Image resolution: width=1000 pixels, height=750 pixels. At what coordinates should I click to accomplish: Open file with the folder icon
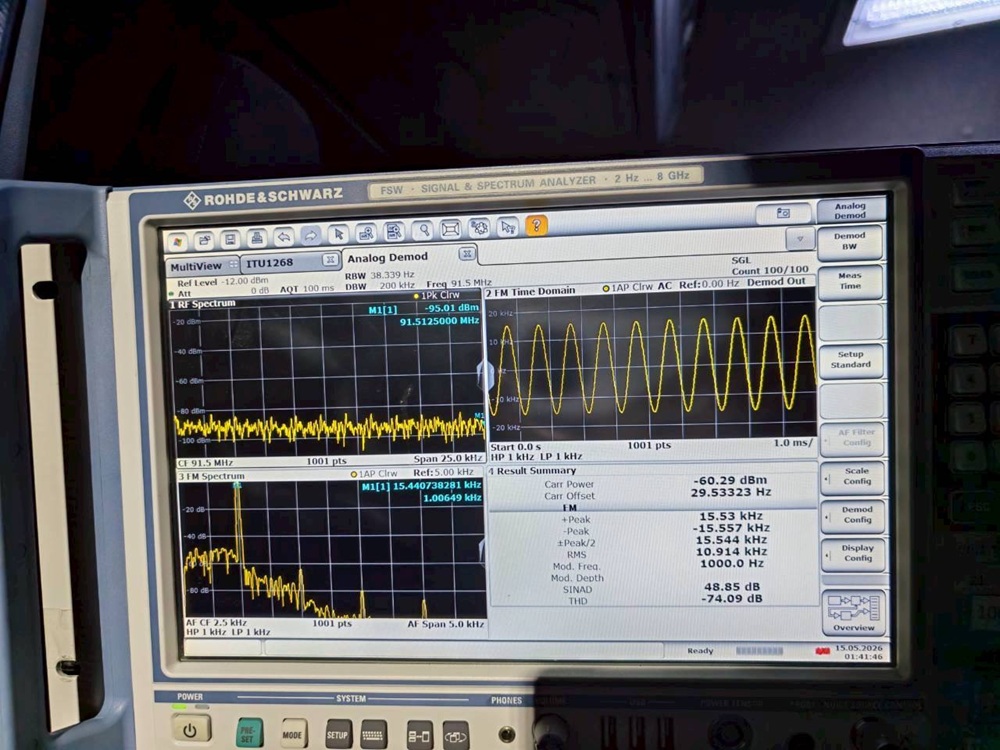tap(205, 240)
